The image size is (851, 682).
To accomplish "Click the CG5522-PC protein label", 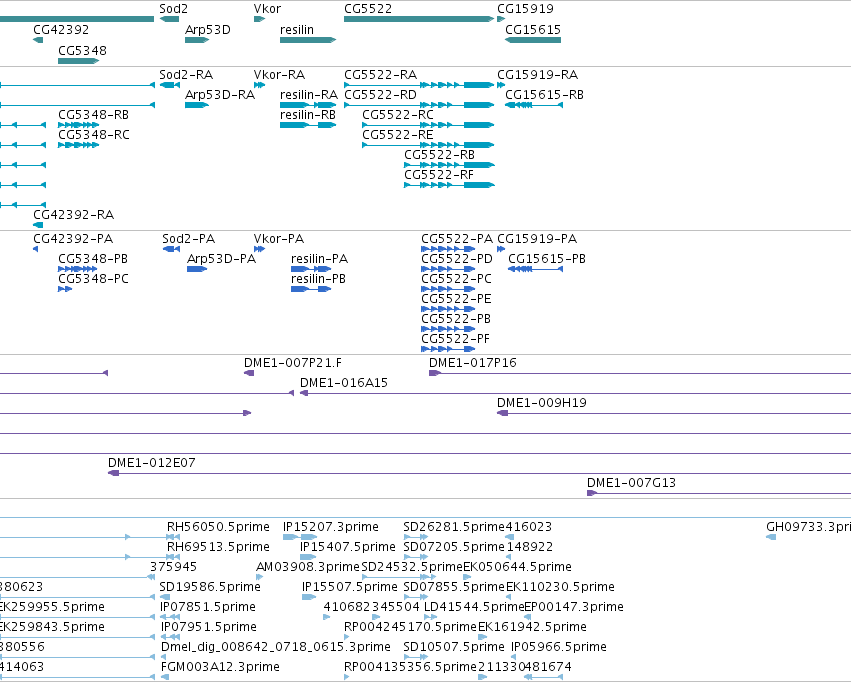I will click(456, 279).
